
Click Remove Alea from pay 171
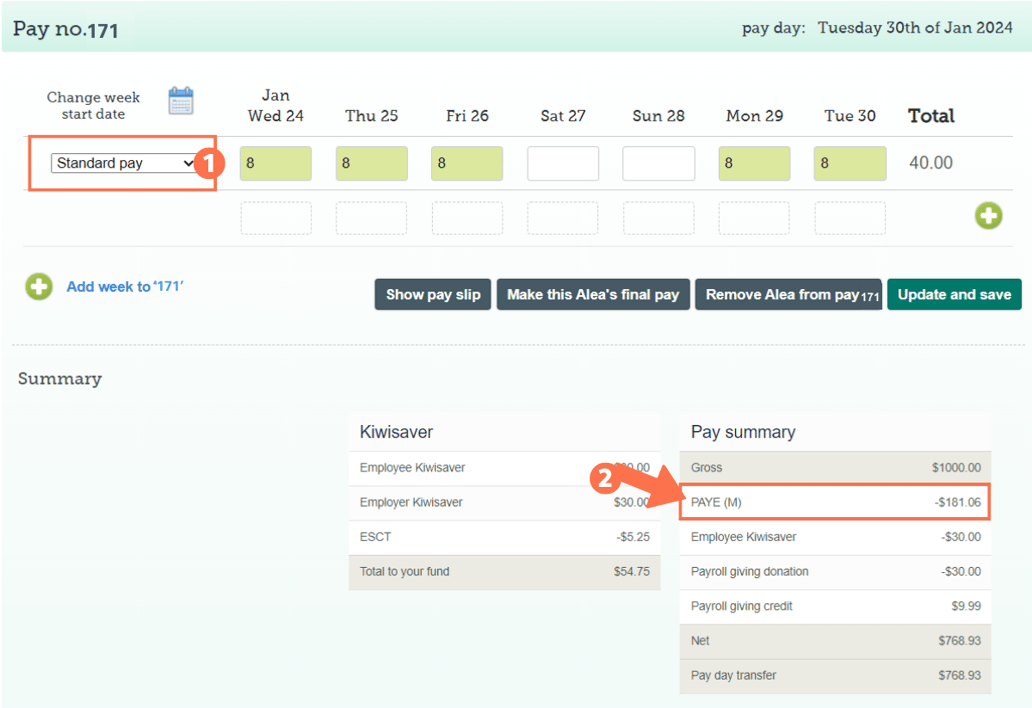coord(788,294)
